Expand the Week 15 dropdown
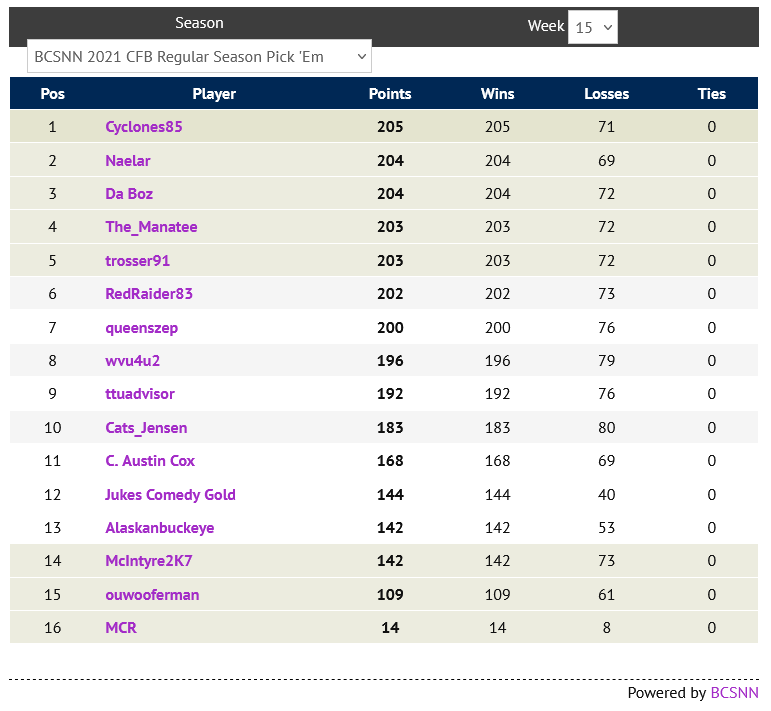771x711 pixels. tap(592, 27)
